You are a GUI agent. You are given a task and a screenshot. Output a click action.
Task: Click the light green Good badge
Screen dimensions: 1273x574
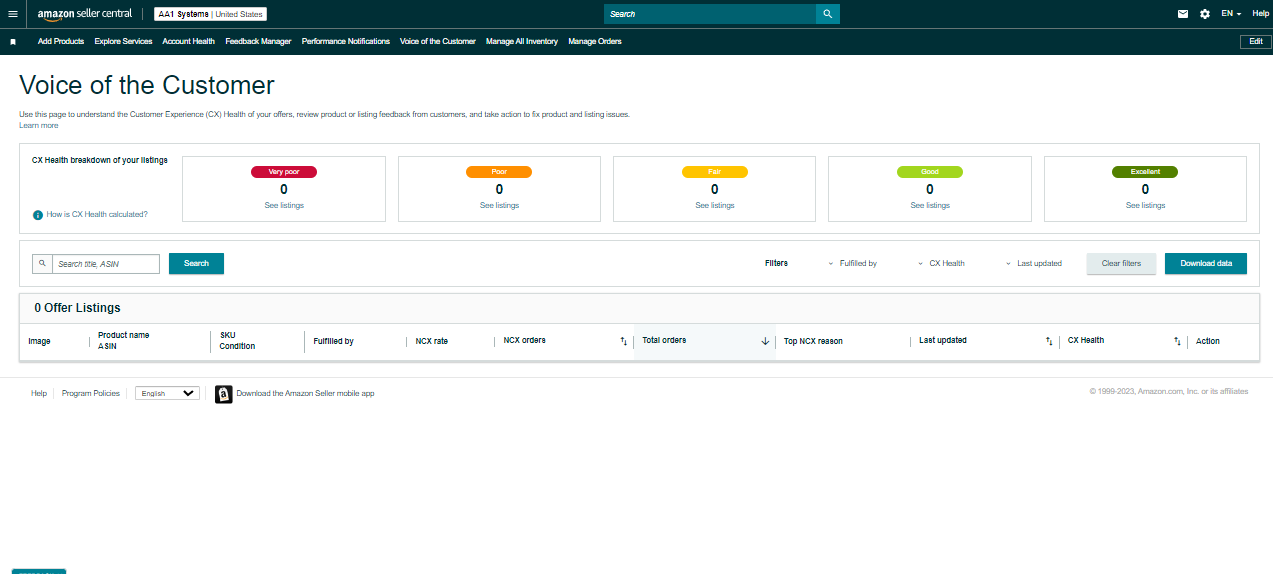[930, 172]
